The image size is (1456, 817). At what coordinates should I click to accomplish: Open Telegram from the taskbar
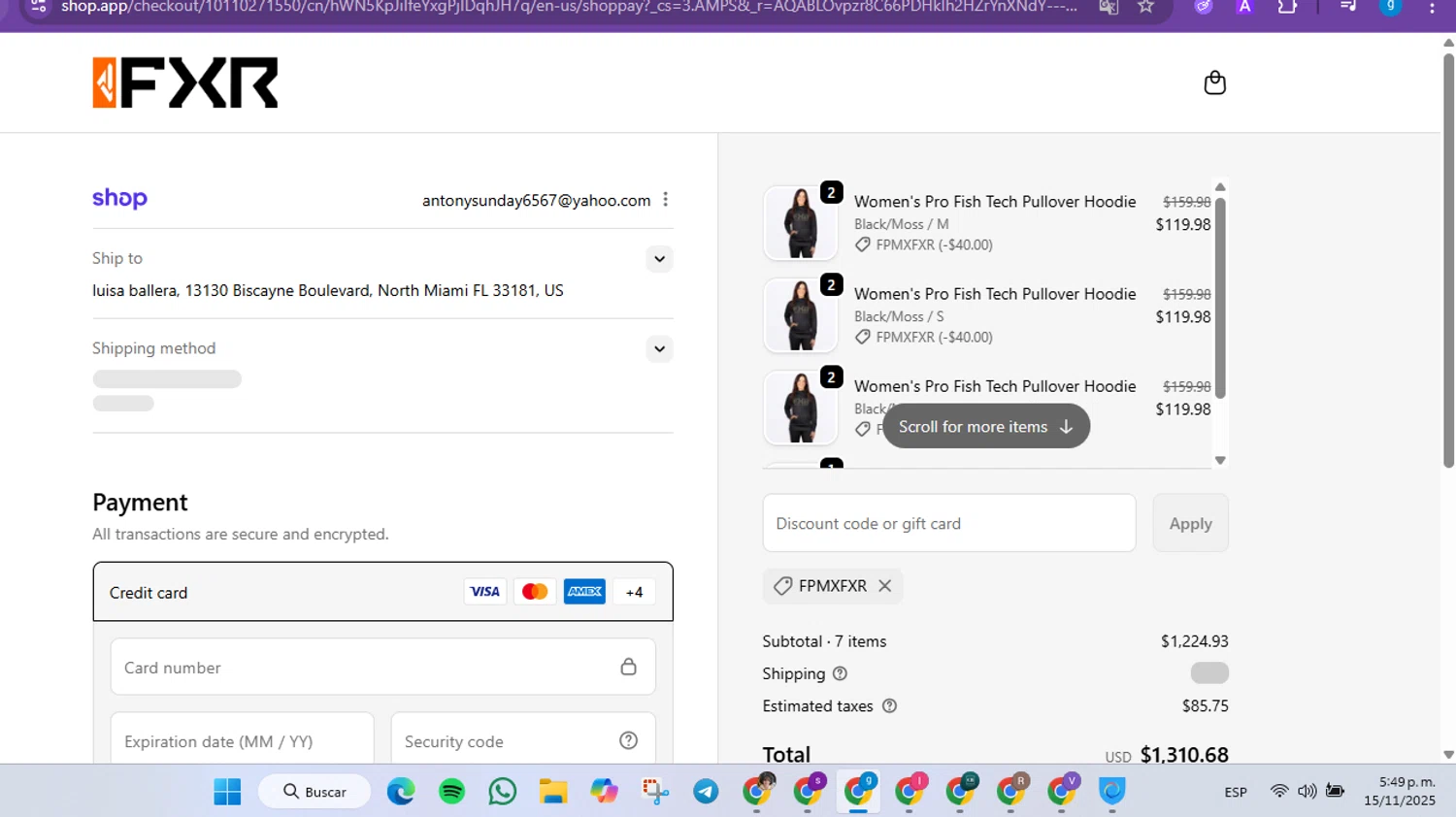click(x=706, y=792)
